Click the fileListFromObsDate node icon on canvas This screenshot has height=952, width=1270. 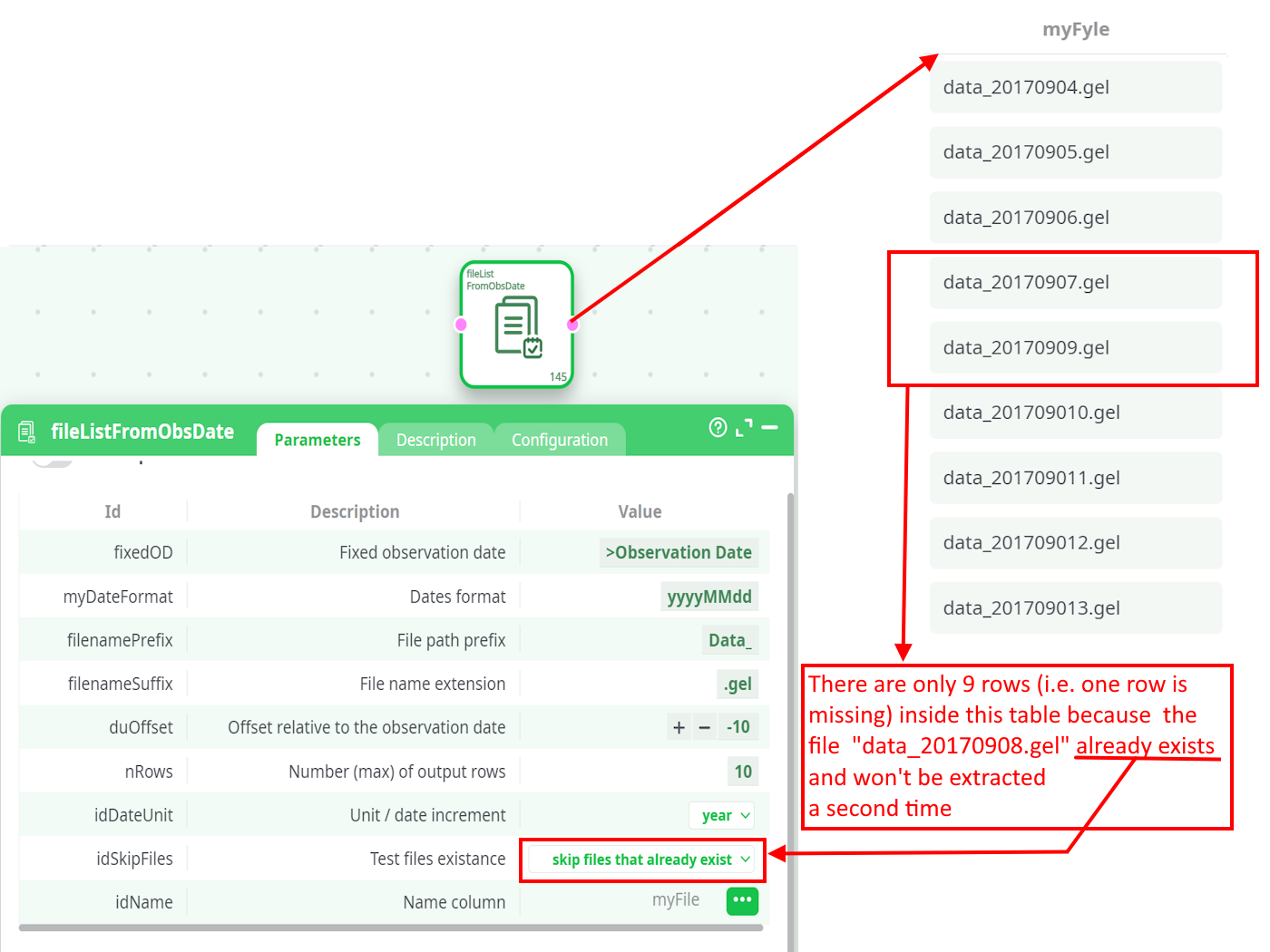click(x=517, y=325)
